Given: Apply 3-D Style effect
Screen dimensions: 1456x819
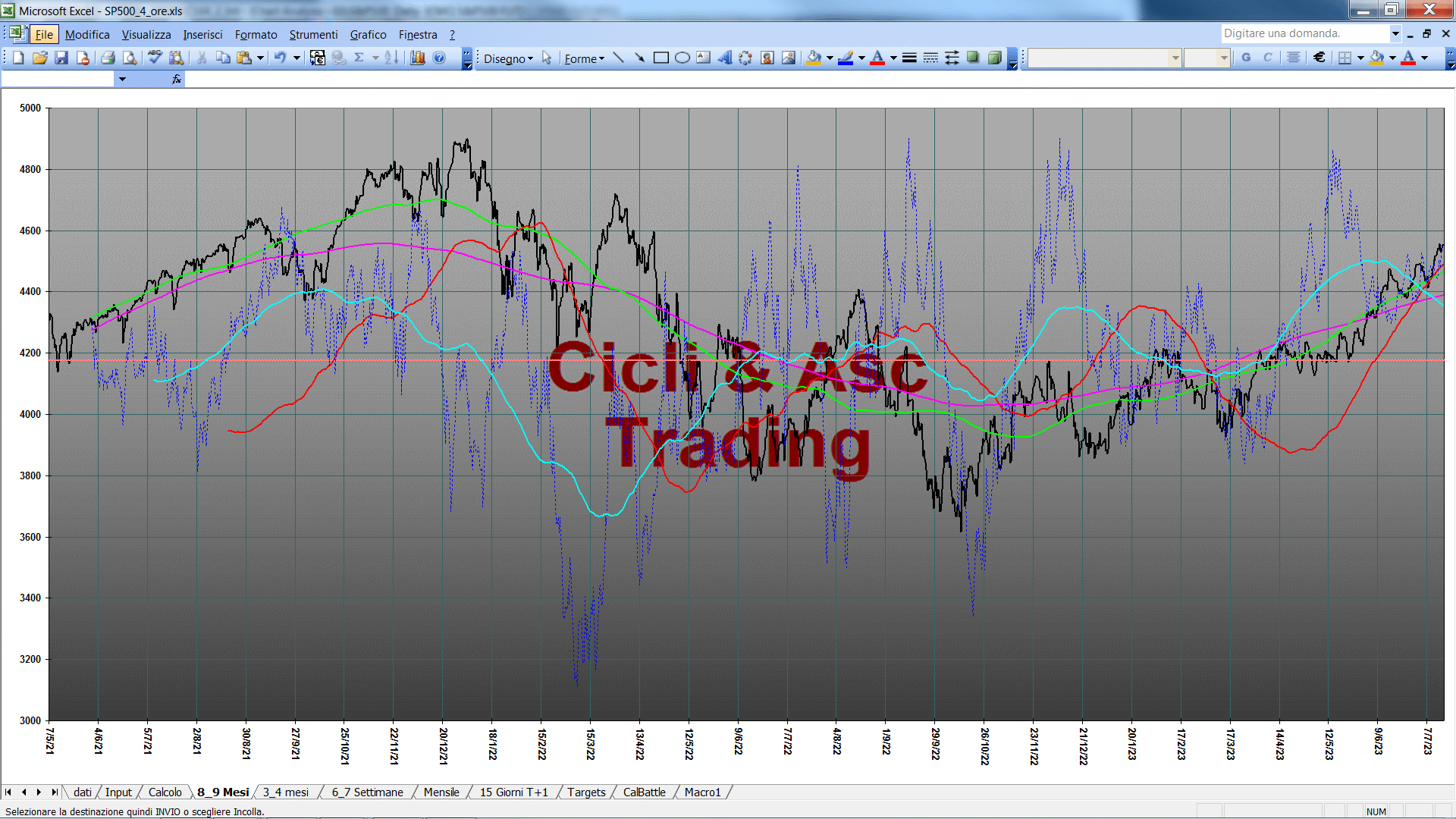Looking at the screenshot, I should (994, 58).
